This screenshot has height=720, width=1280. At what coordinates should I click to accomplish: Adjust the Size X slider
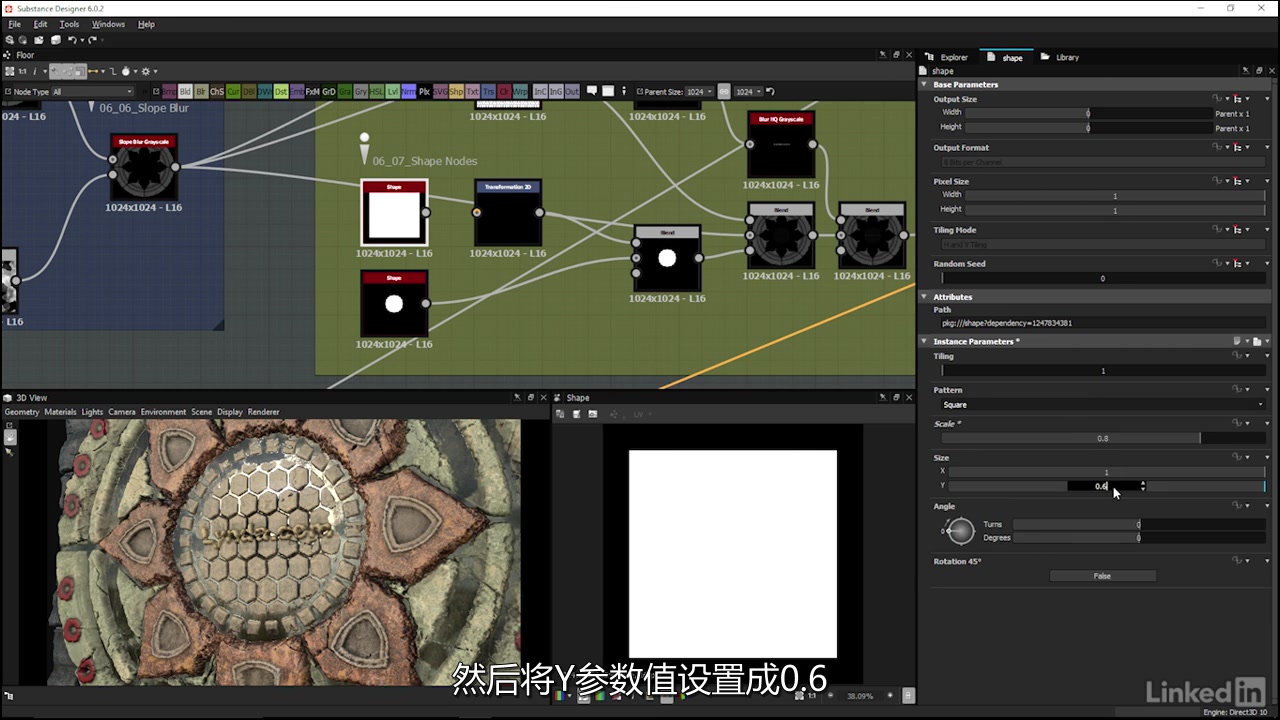point(1107,472)
